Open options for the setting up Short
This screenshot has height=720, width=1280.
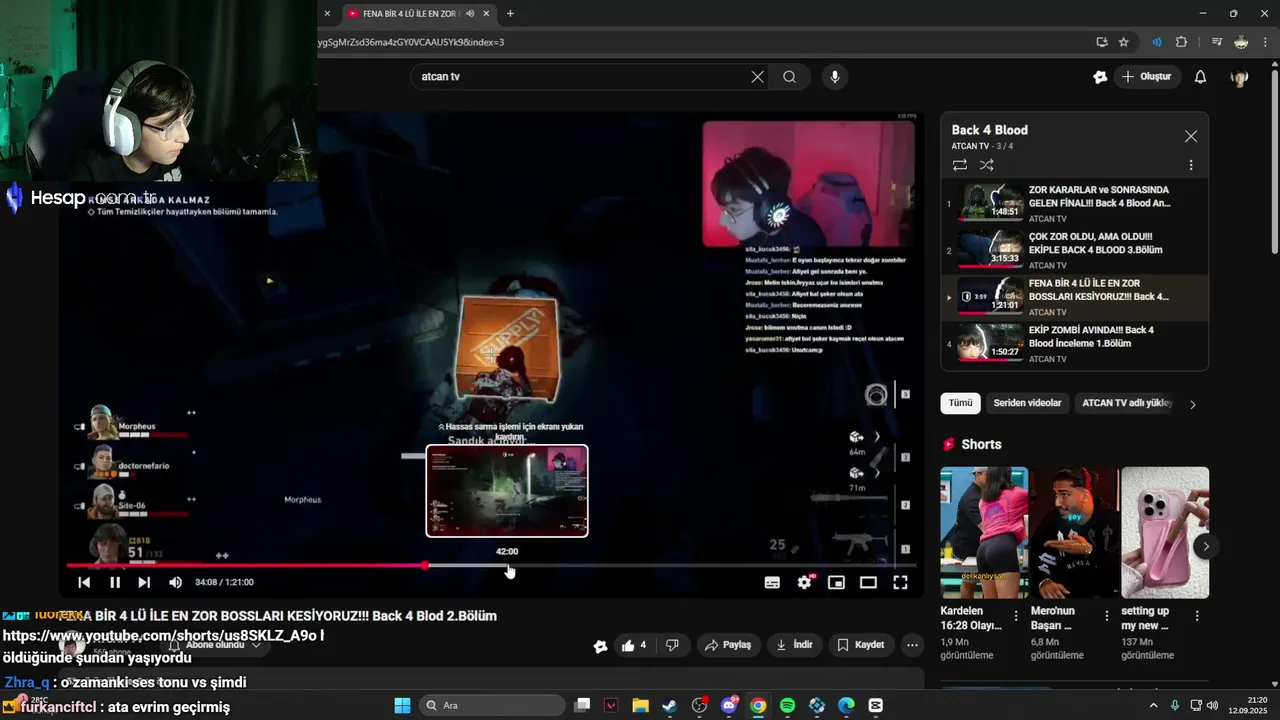(x=1197, y=616)
